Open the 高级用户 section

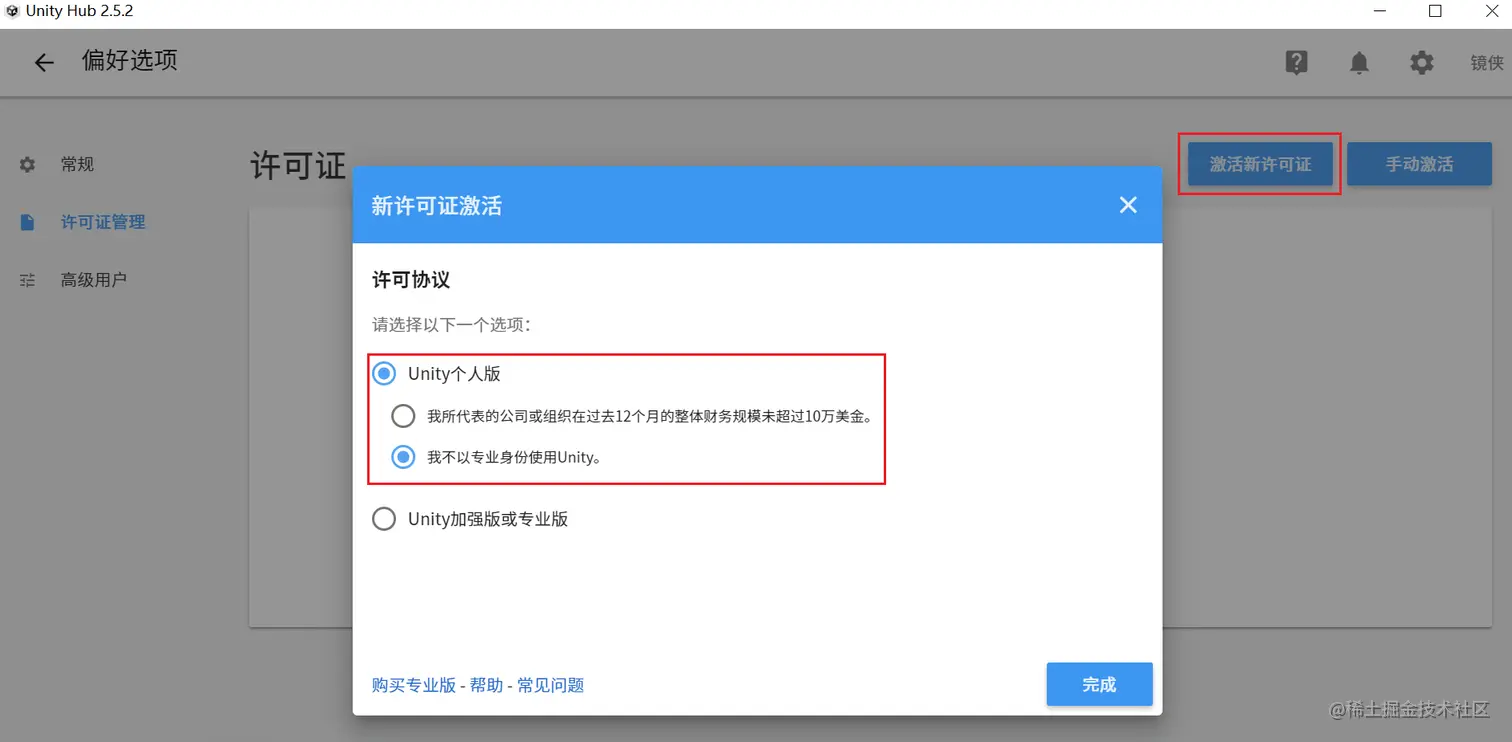[x=94, y=280]
